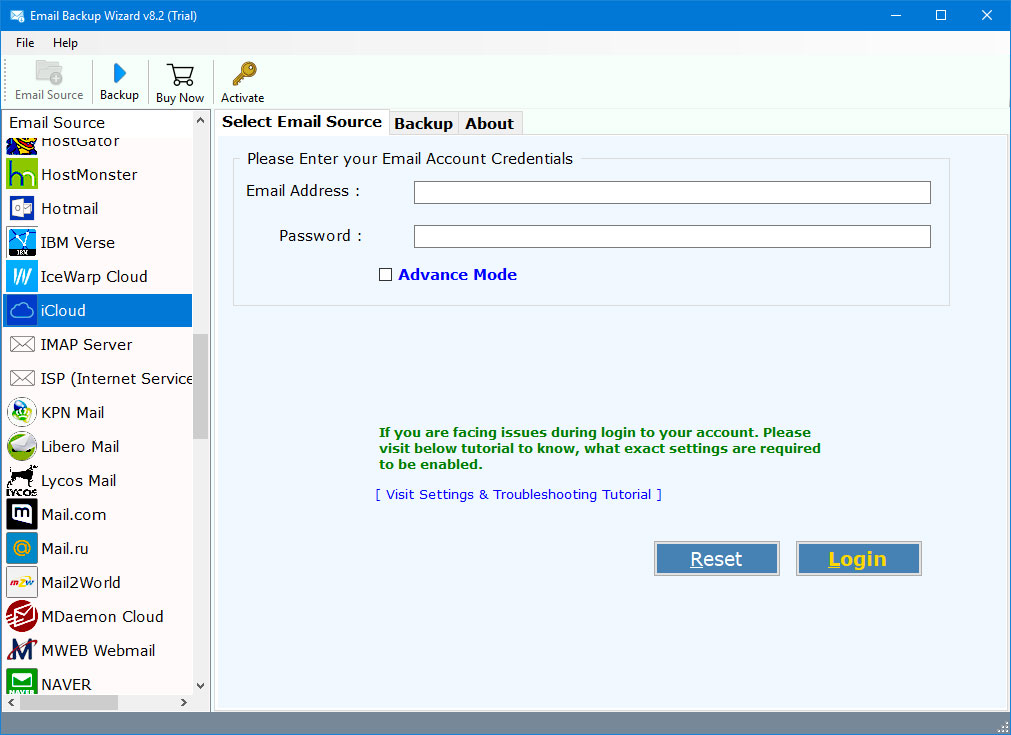Screen dimensions: 1011x735
Task: Minimize the Email Backup Wizard window
Action: click(896, 15)
